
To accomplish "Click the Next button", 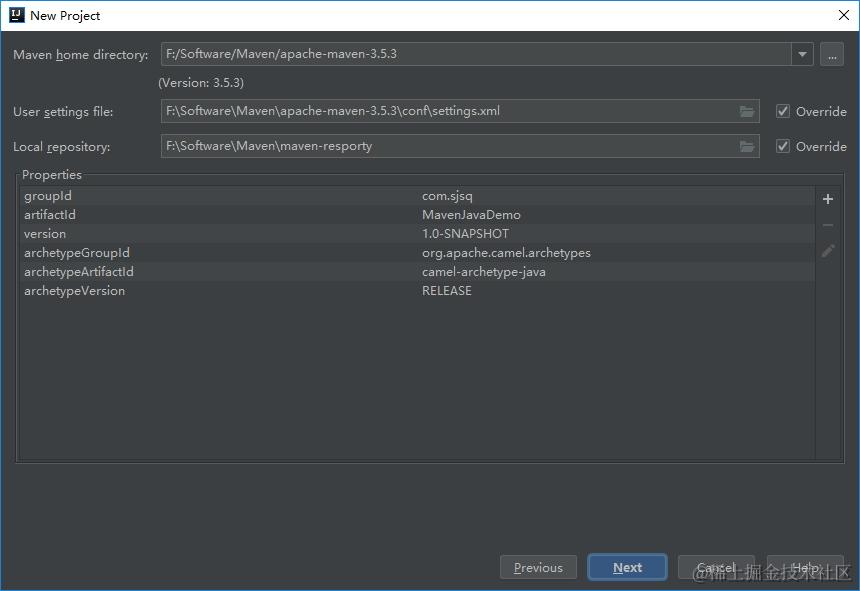I will (627, 567).
